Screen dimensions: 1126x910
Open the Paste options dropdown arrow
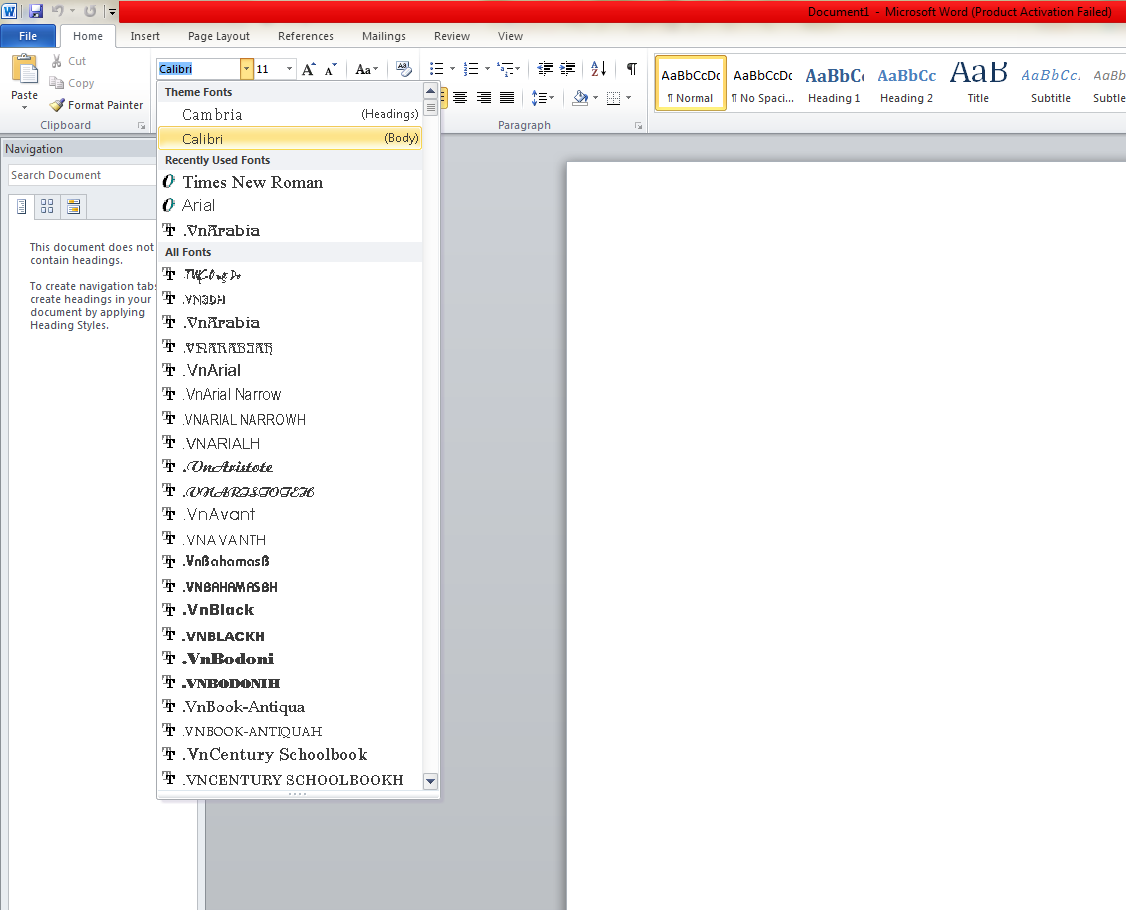24,107
